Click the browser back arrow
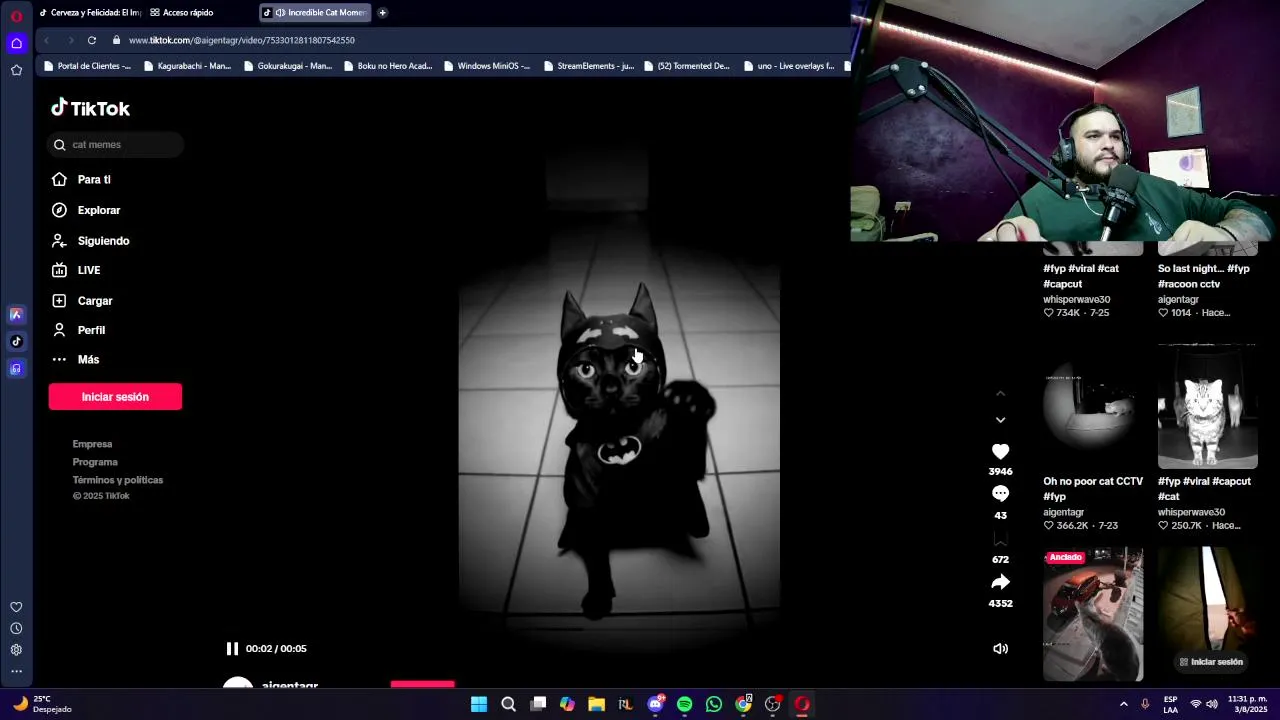 point(46,40)
